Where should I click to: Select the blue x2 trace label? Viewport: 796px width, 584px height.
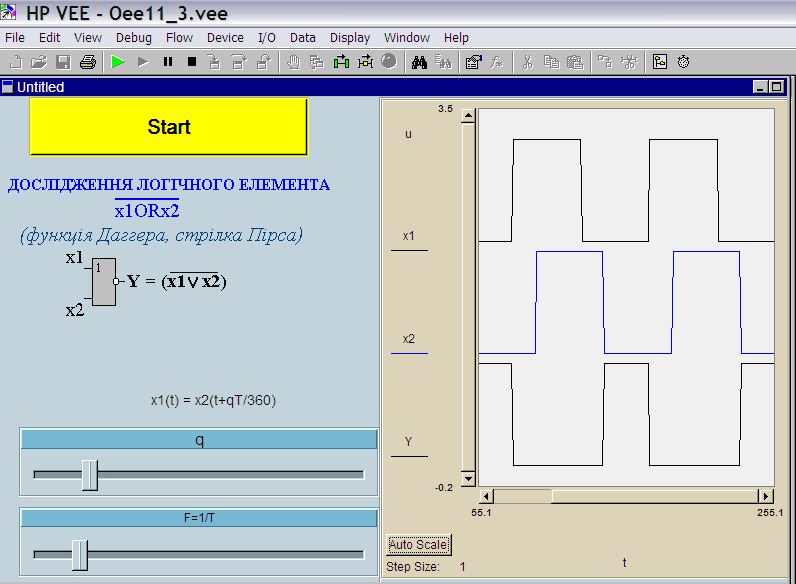[409, 339]
